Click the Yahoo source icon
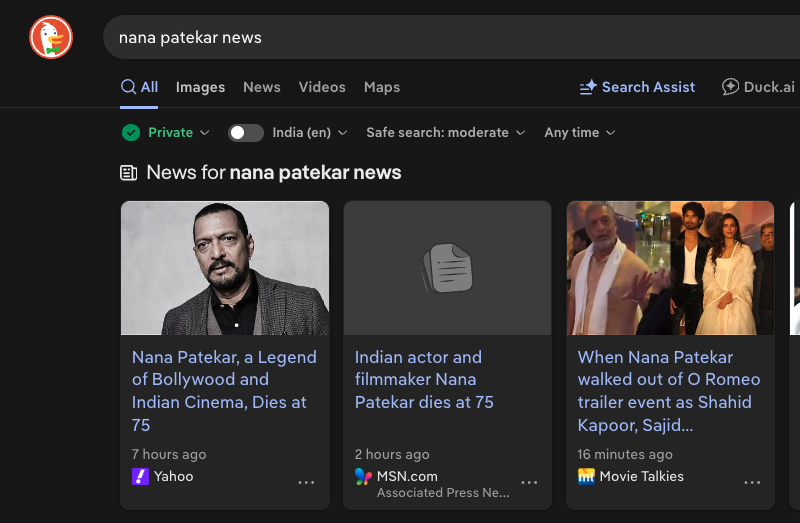800x523 pixels. point(140,476)
